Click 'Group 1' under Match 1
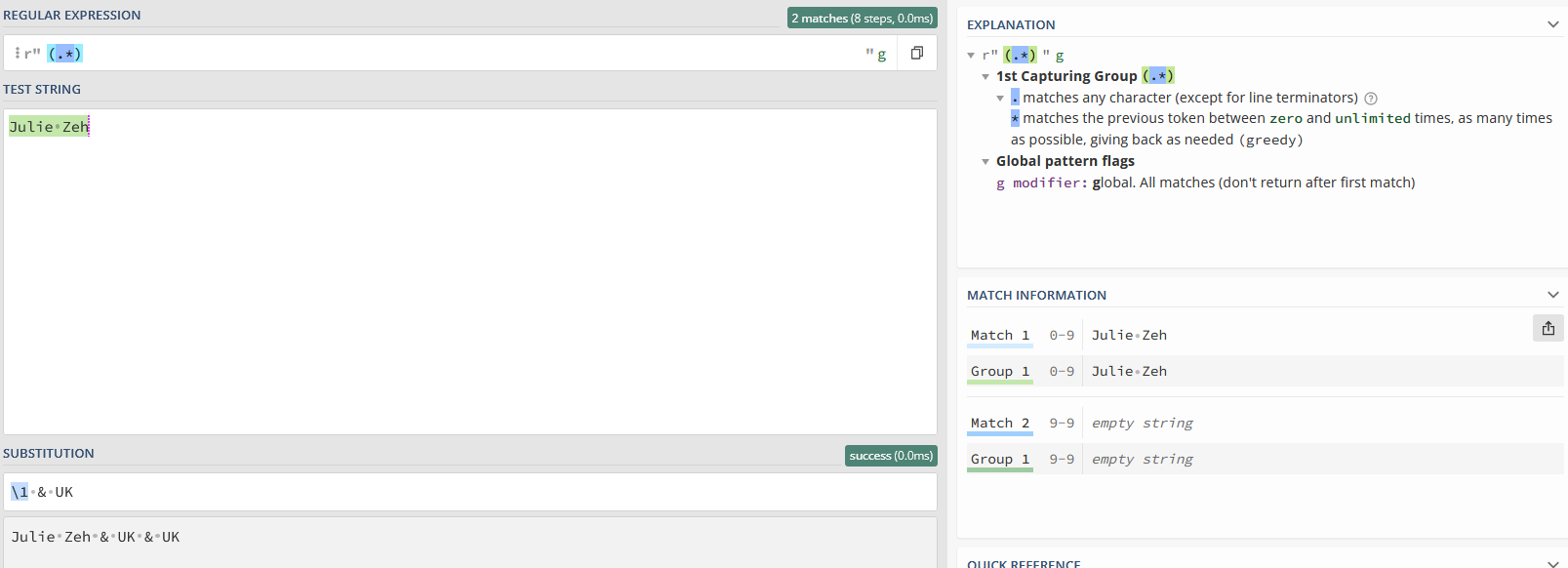This screenshot has height=568, width=1568. tap(1000, 371)
